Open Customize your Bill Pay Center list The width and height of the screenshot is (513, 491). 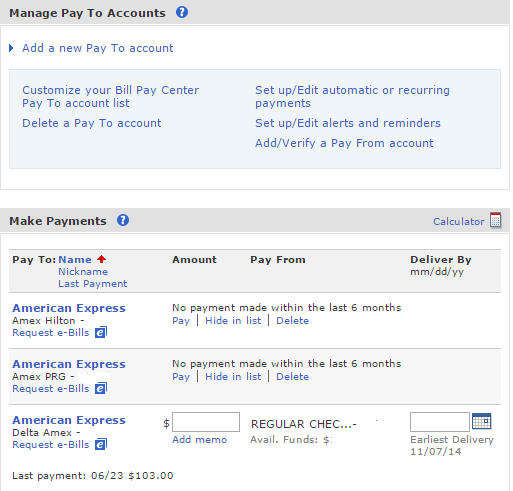tap(110, 96)
